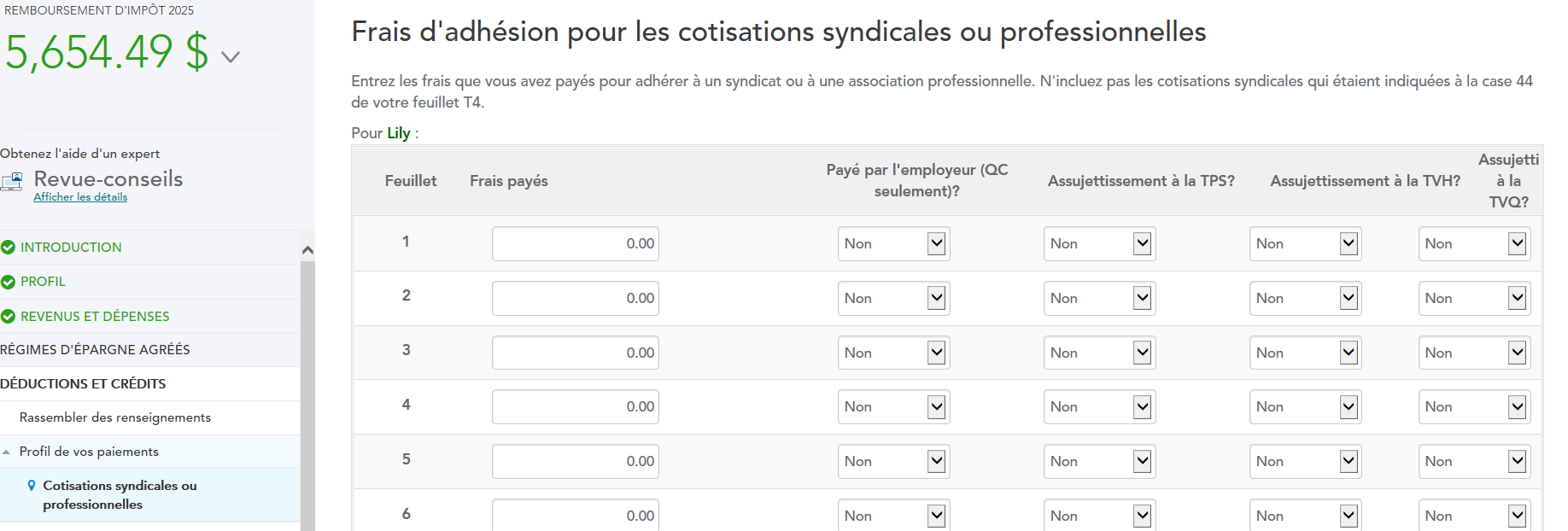Open row 4 TVQ dropdown
This screenshot has width=1568, height=531.
pyautogui.click(x=1474, y=407)
